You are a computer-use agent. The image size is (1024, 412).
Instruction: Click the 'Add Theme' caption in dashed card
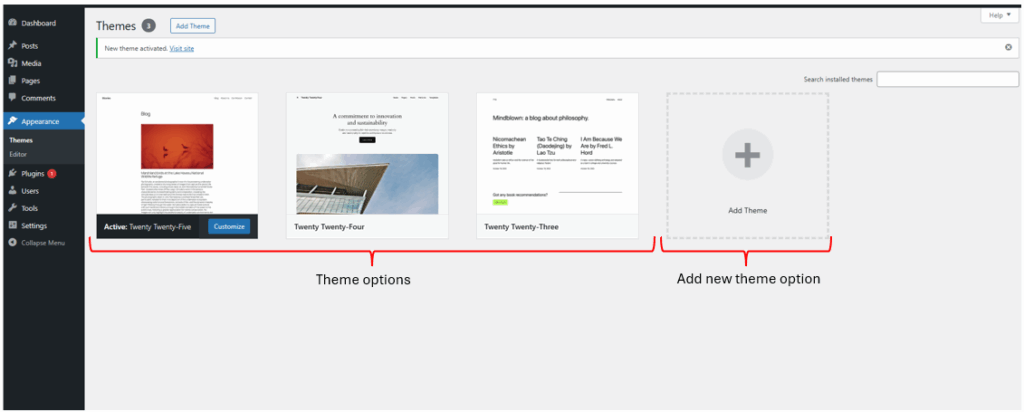click(748, 211)
